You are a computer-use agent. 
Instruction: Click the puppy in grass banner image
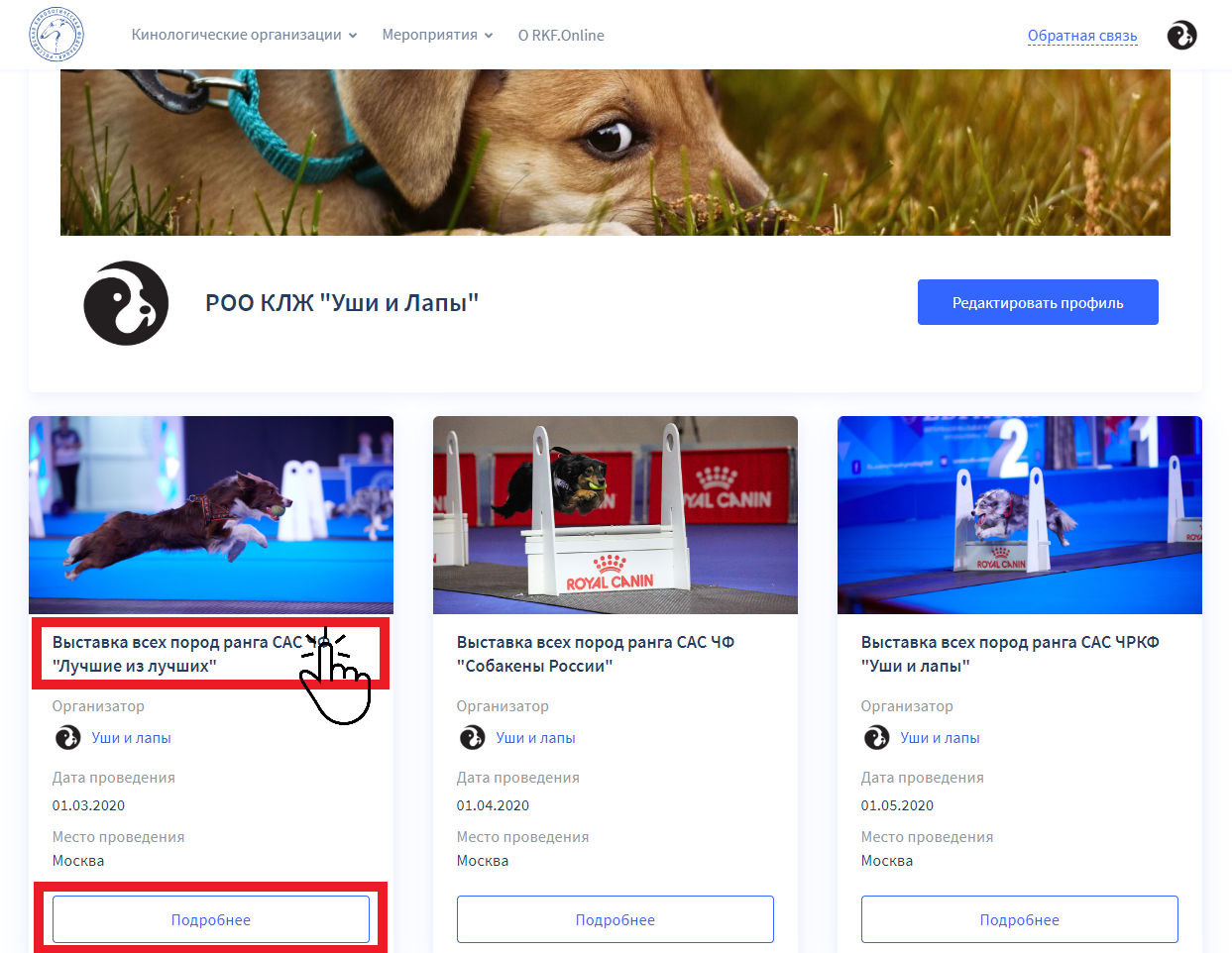[x=615, y=153]
